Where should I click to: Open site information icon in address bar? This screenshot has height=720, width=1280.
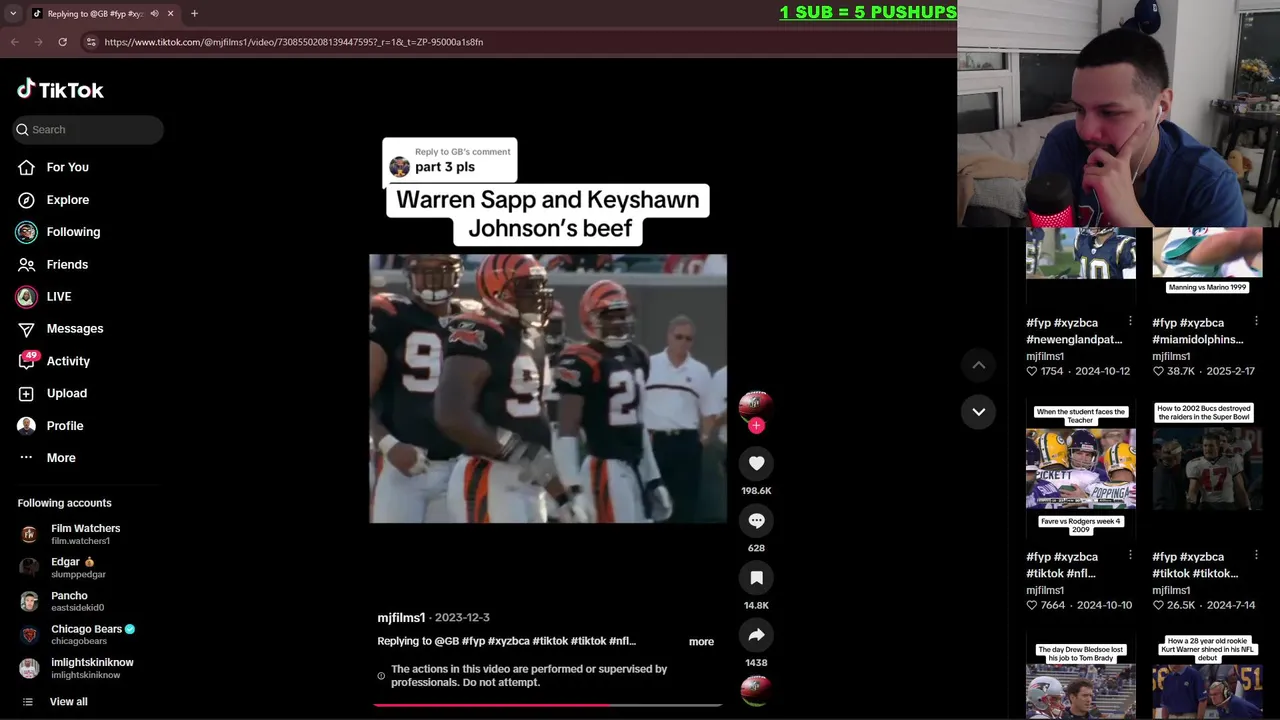[x=91, y=42]
